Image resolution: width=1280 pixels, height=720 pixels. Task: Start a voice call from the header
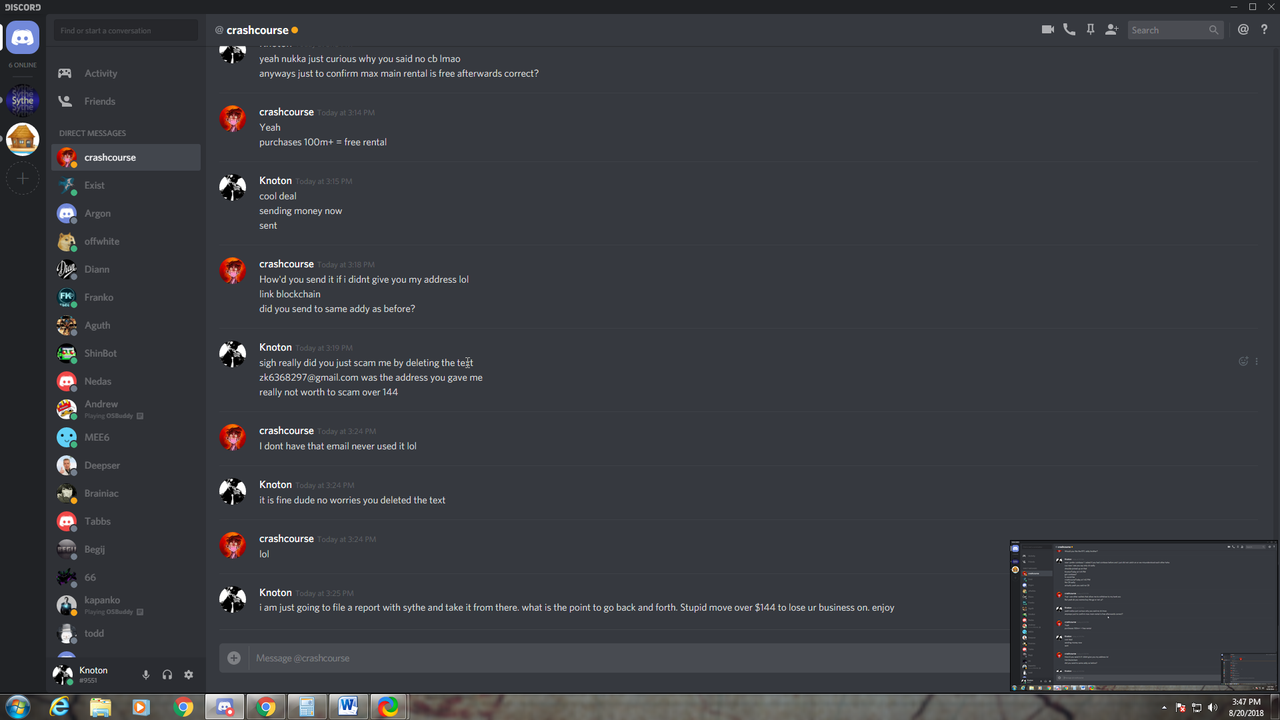pos(1069,30)
